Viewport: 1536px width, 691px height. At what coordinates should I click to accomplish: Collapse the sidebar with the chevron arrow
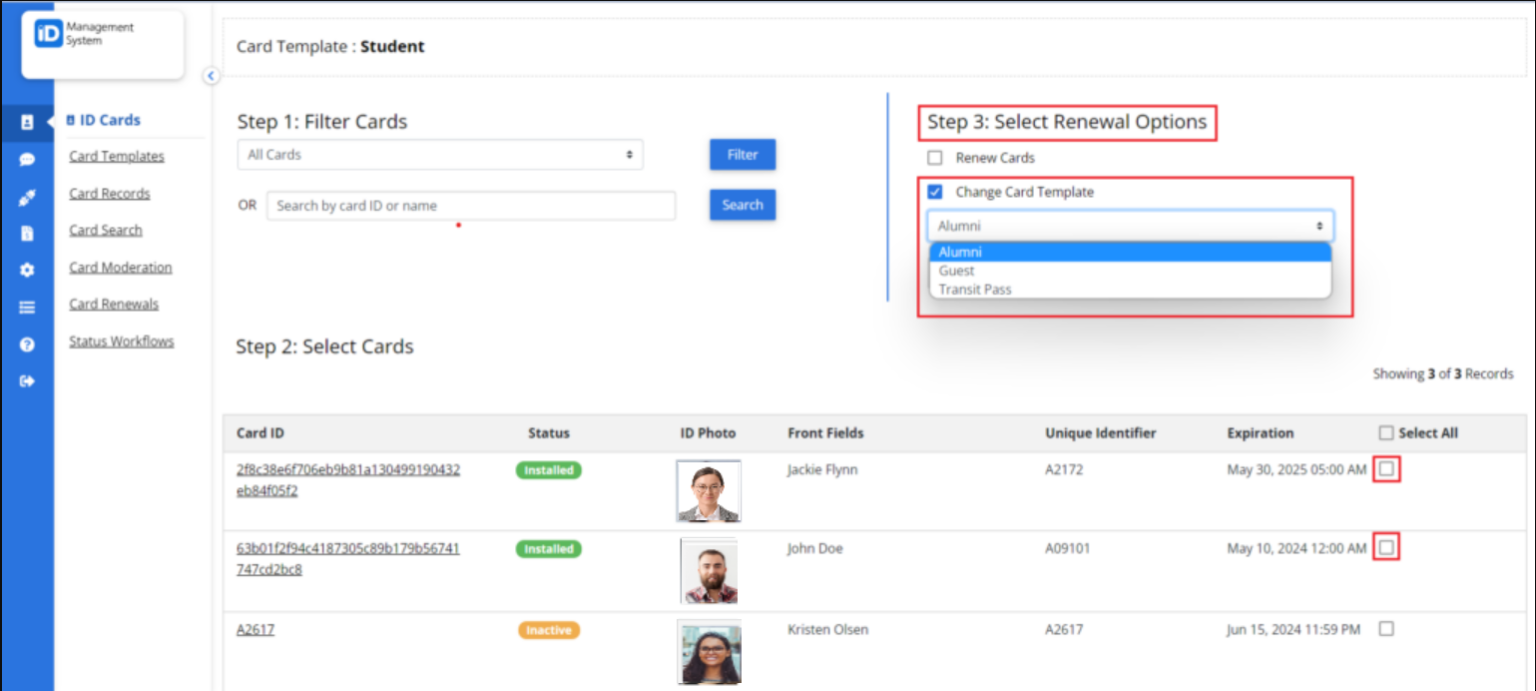(210, 76)
